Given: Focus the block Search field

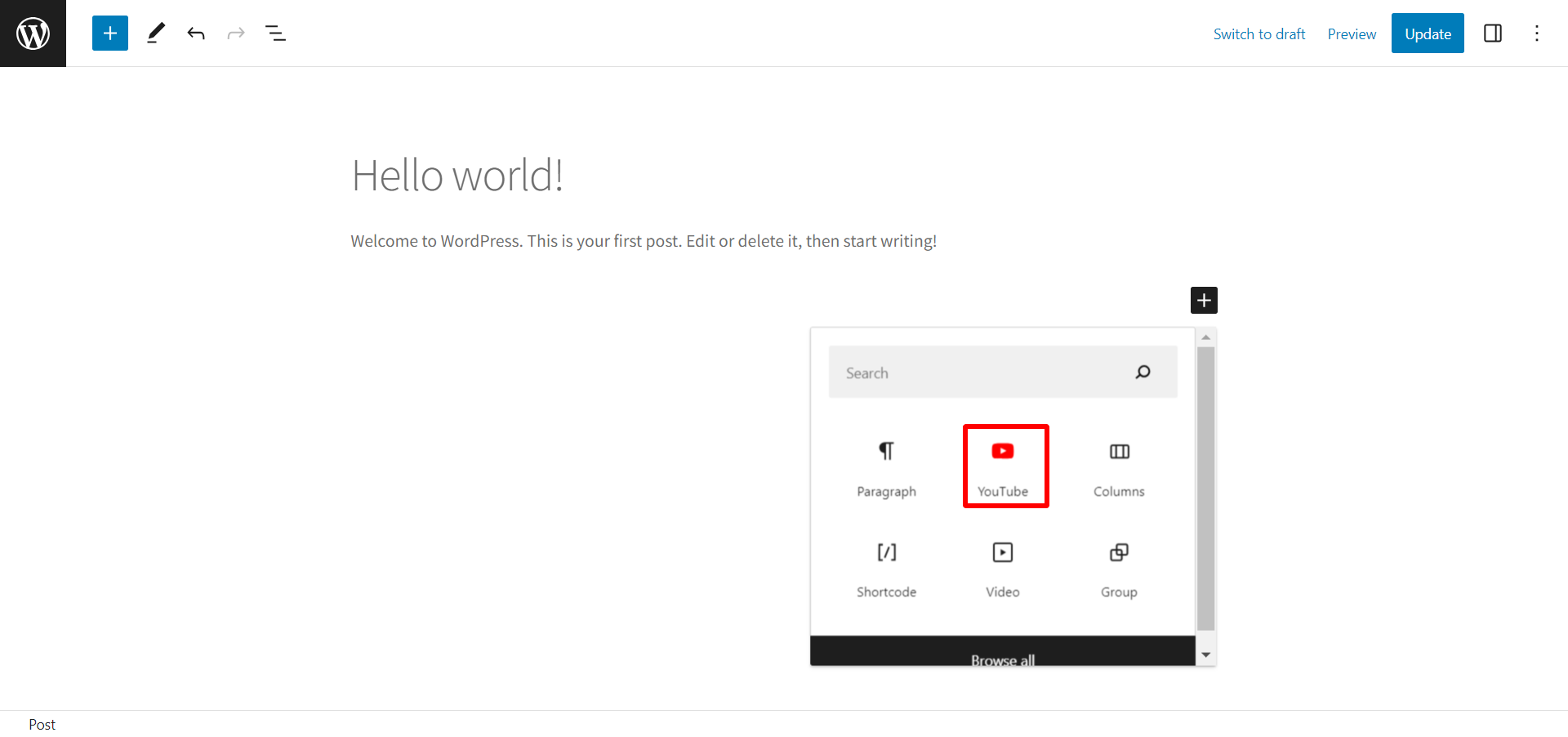Looking at the screenshot, I should click(x=1003, y=373).
